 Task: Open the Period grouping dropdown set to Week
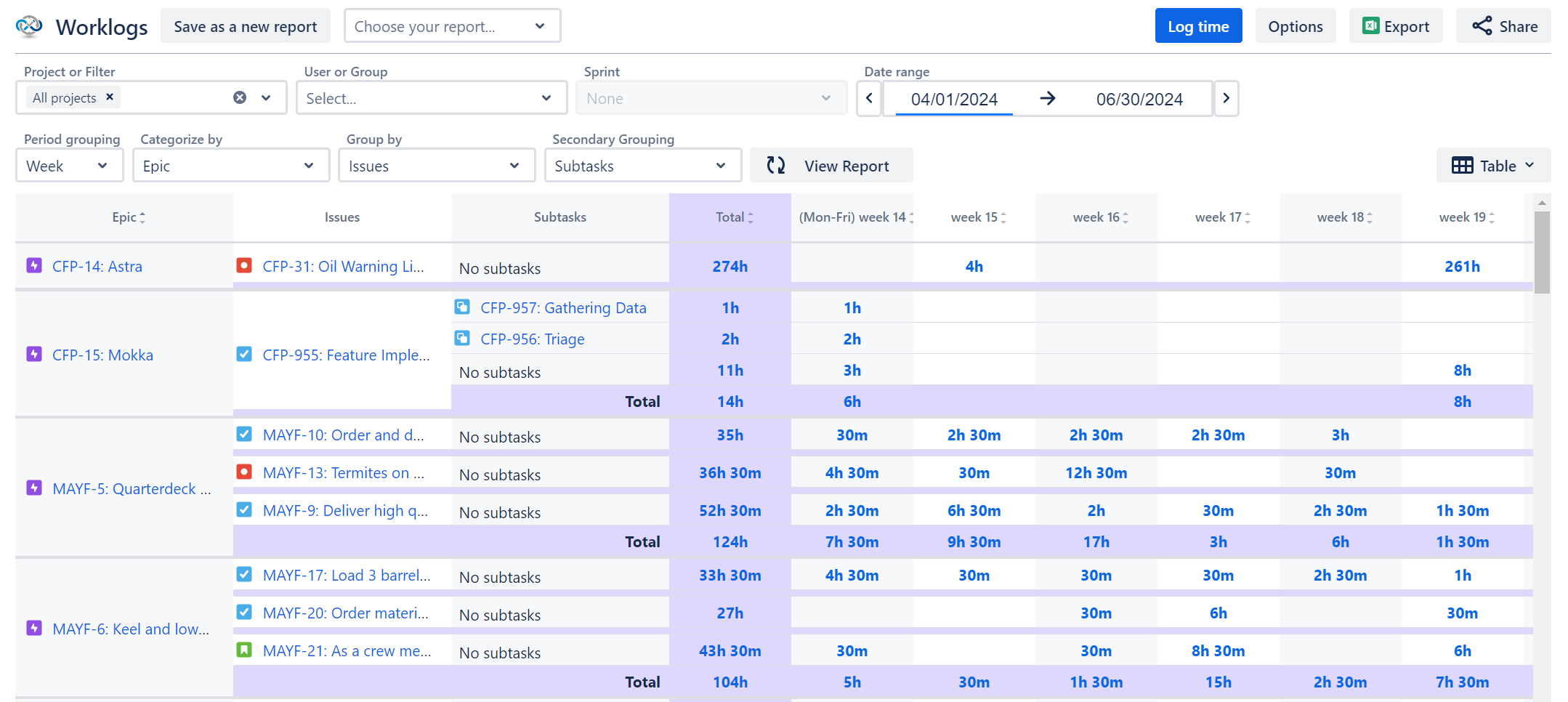(69, 165)
